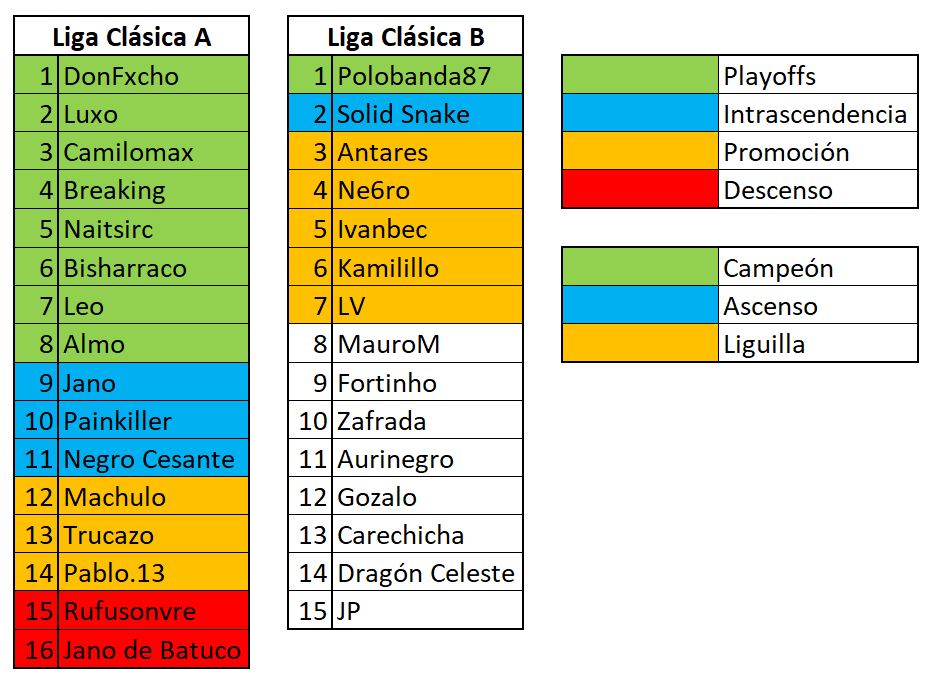
Task: Select the Liga Clásica B header cell
Action: [x=405, y=37]
